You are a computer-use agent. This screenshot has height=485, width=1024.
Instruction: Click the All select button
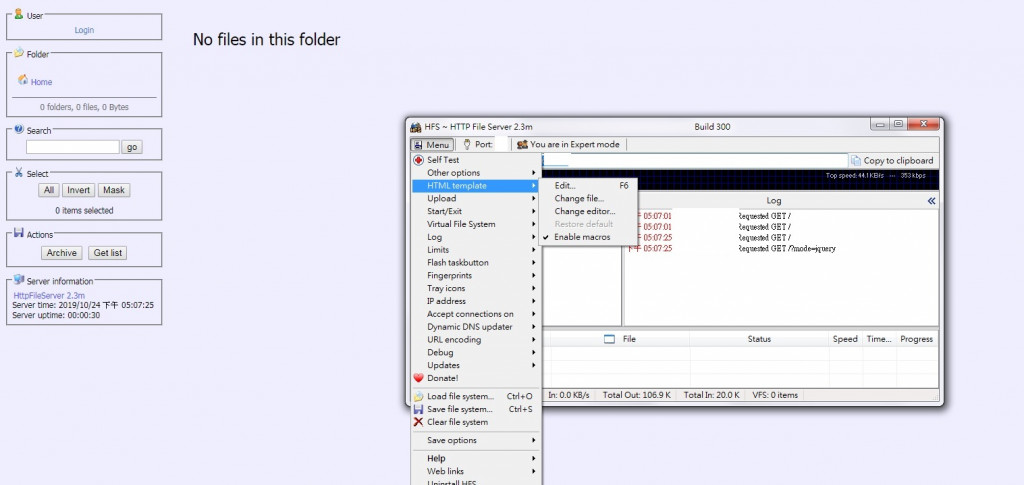tap(48, 191)
